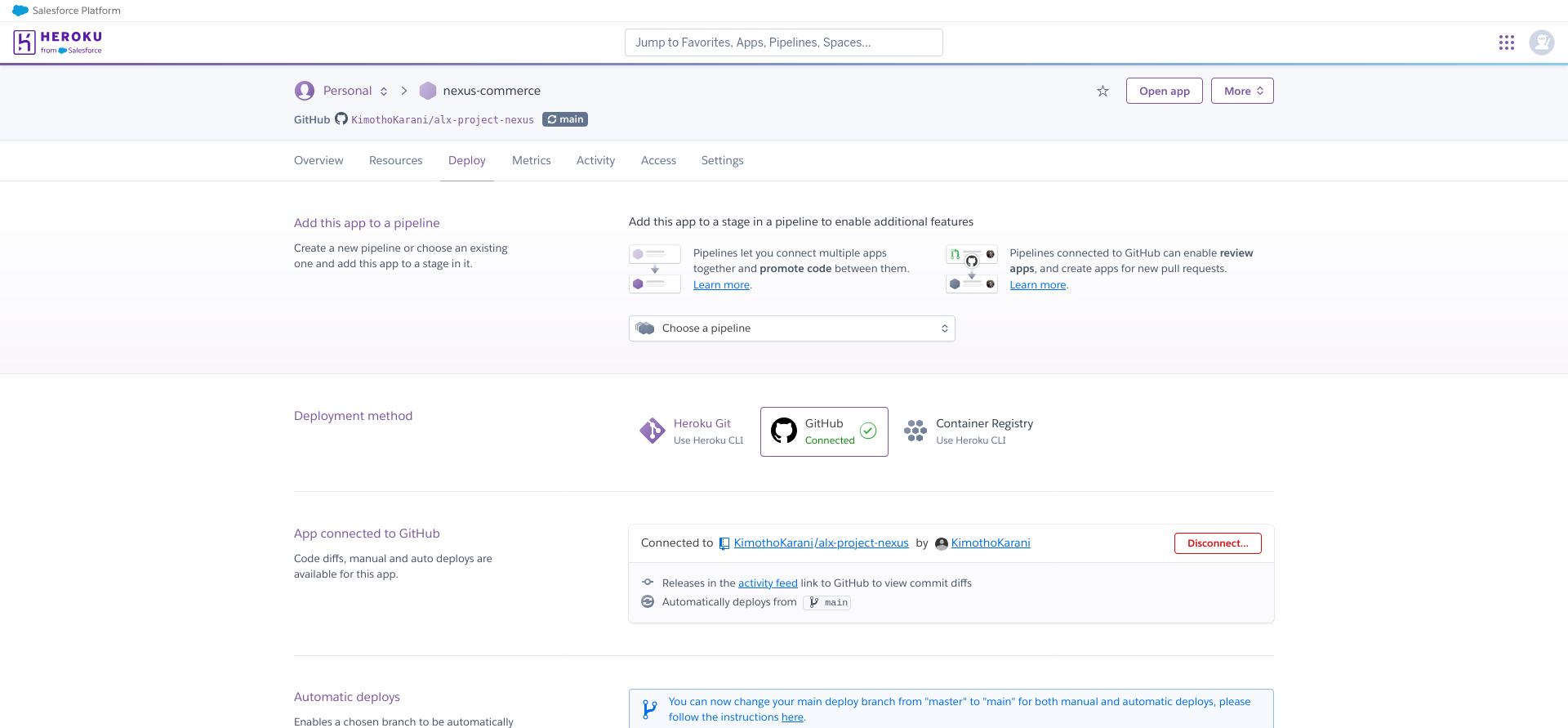Screen dimensions: 1568x728
Task: Click Learn more about pipelines promote code
Action: click(x=721, y=285)
